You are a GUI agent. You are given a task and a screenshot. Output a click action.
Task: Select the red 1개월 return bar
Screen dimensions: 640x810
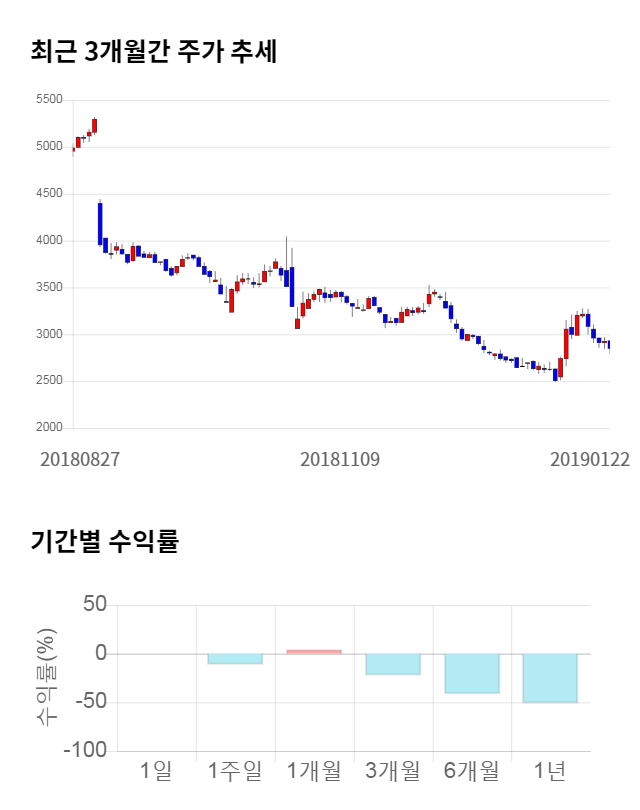(x=314, y=652)
